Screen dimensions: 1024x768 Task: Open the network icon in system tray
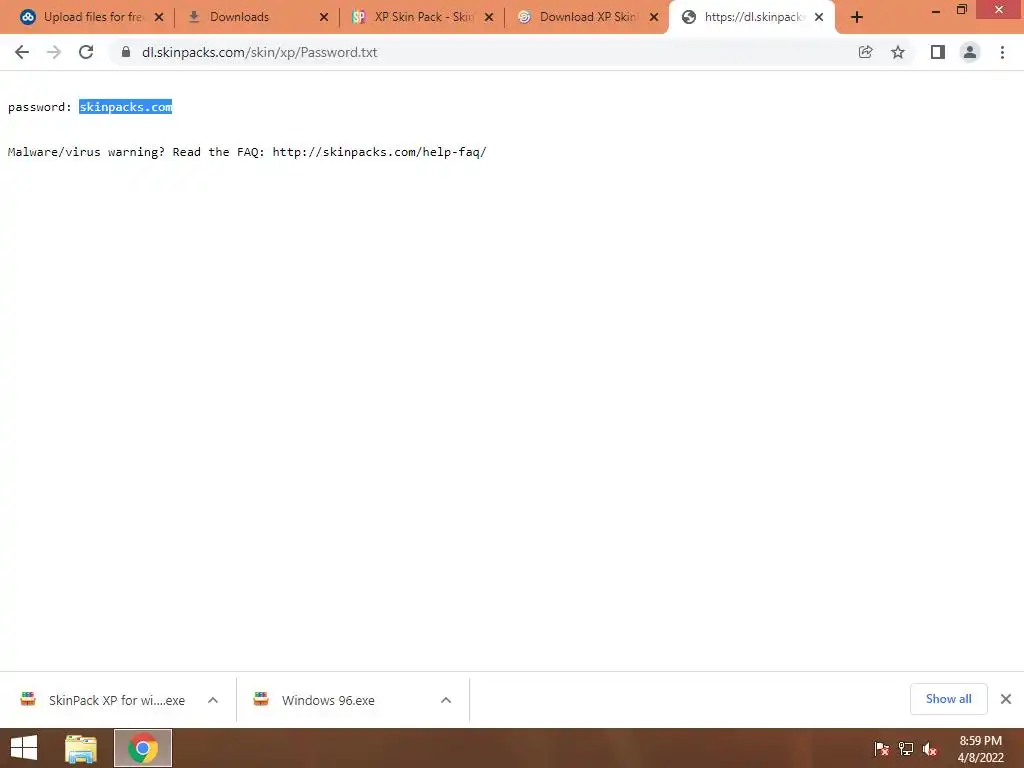click(x=906, y=749)
